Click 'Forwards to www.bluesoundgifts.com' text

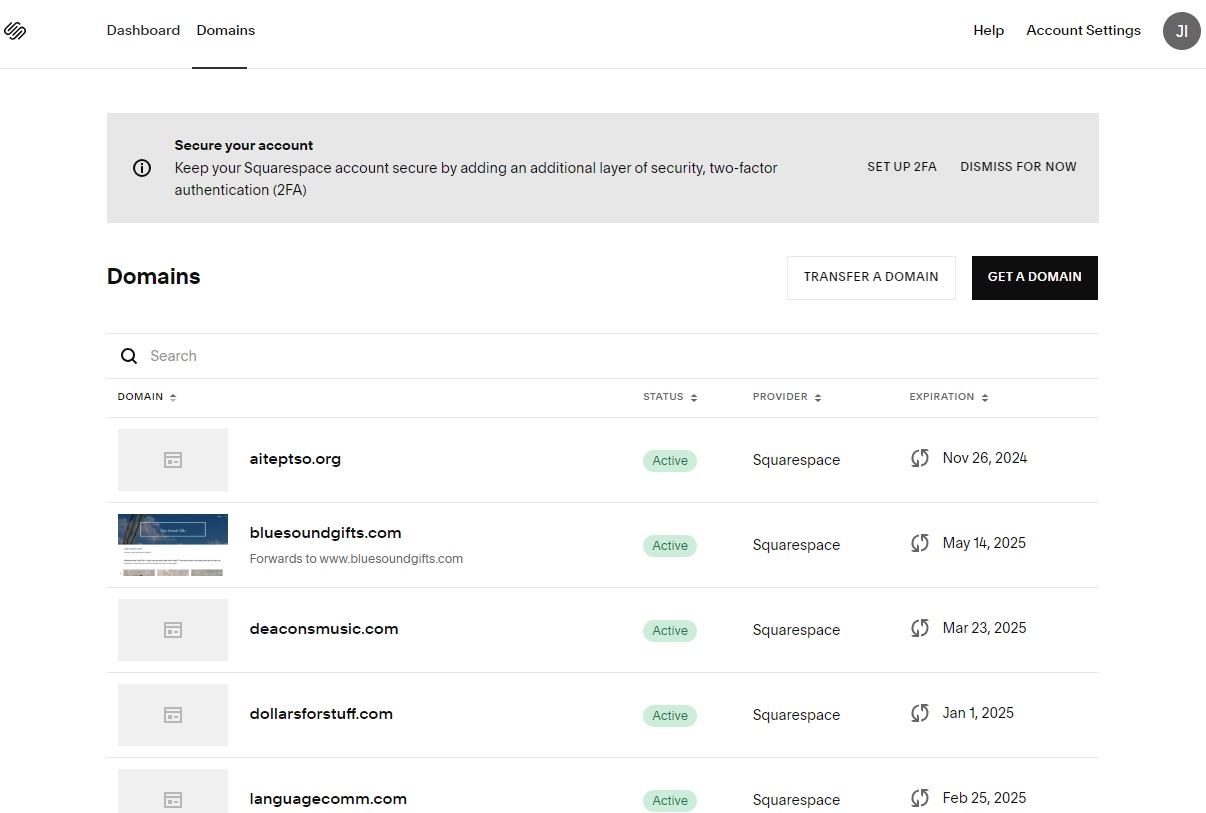pos(356,559)
